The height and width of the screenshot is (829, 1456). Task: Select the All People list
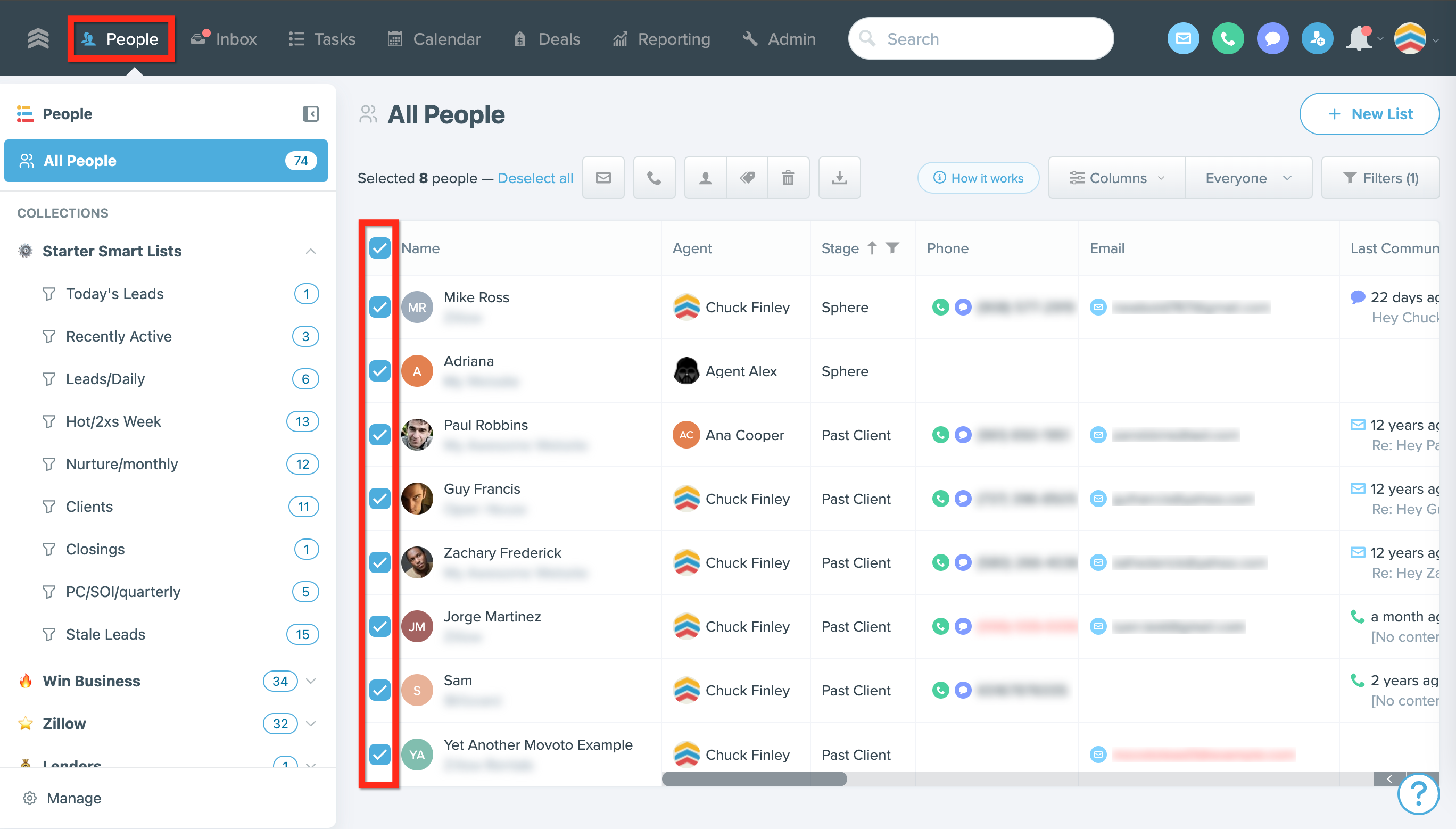click(x=166, y=161)
